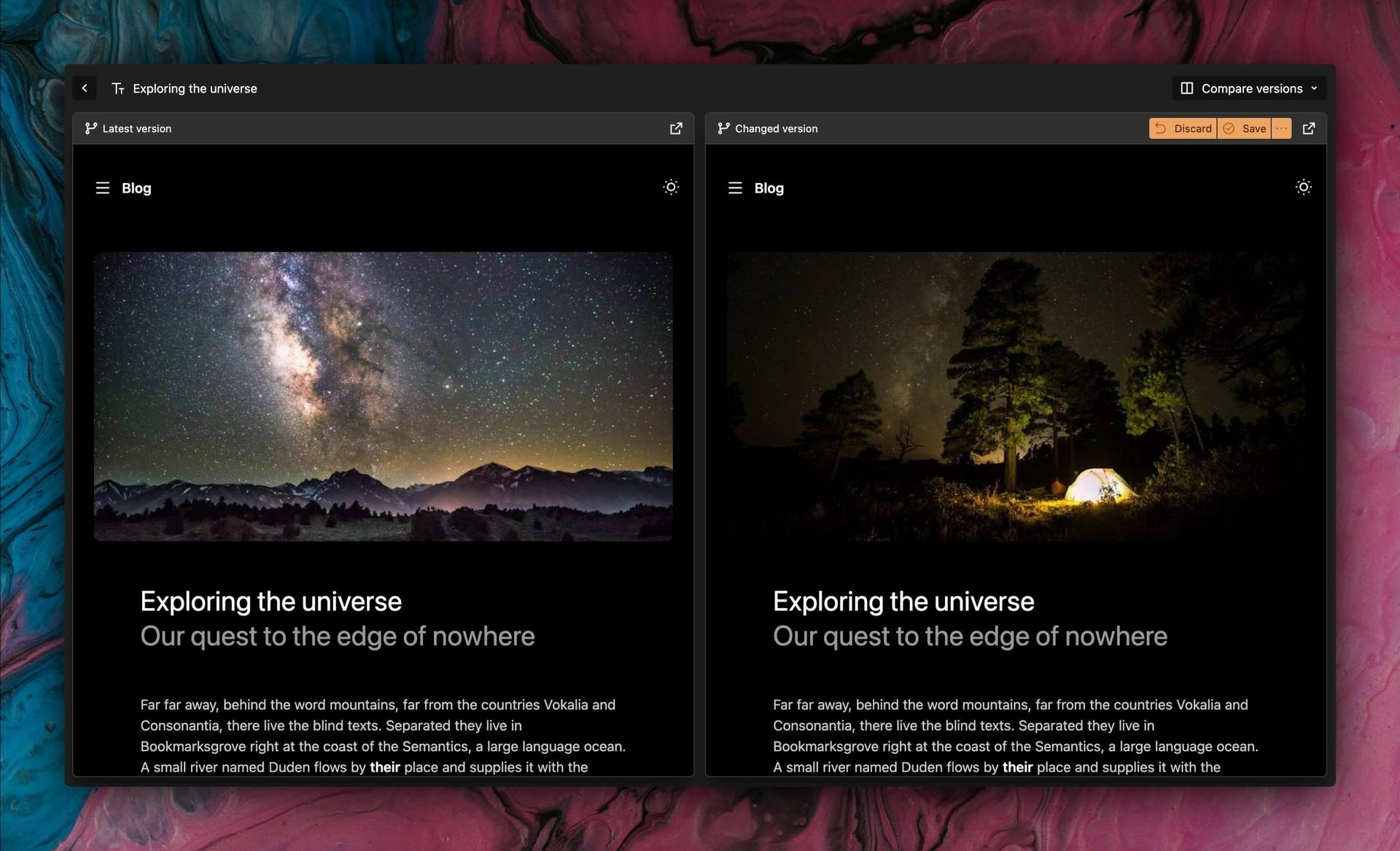Screen dimensions: 1400x851
Task: Click the Compare versions split-view icon
Action: click(1187, 88)
